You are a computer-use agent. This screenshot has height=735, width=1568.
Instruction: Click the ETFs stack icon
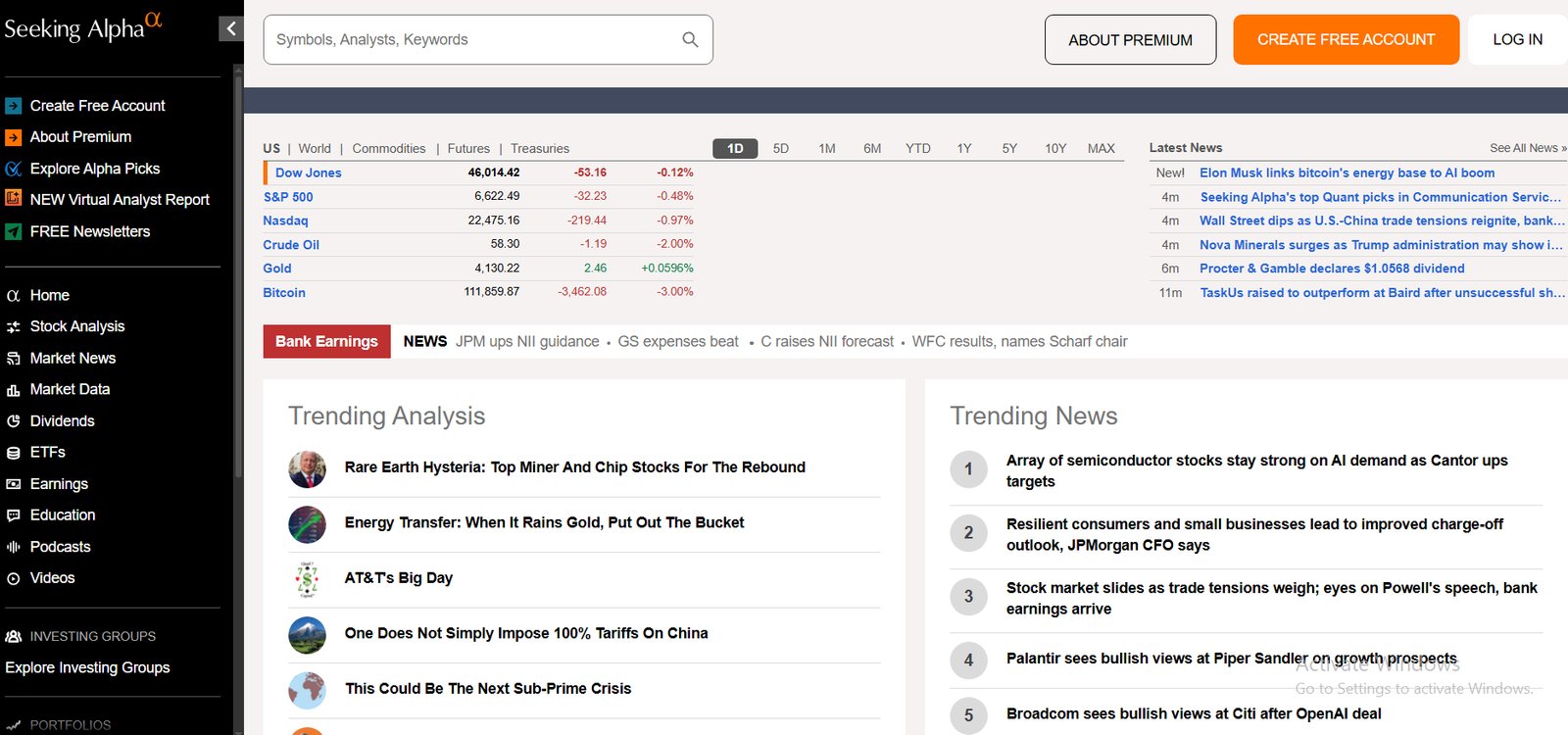pos(14,453)
